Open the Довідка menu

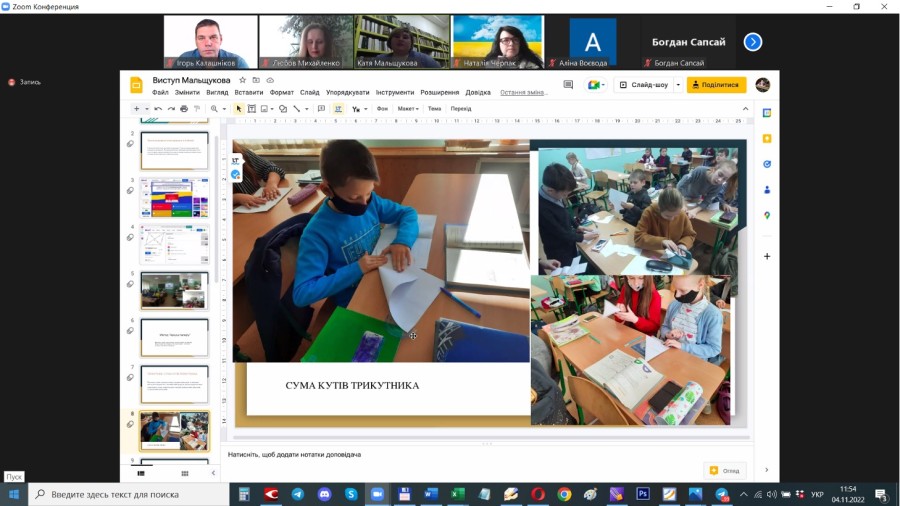click(x=478, y=92)
